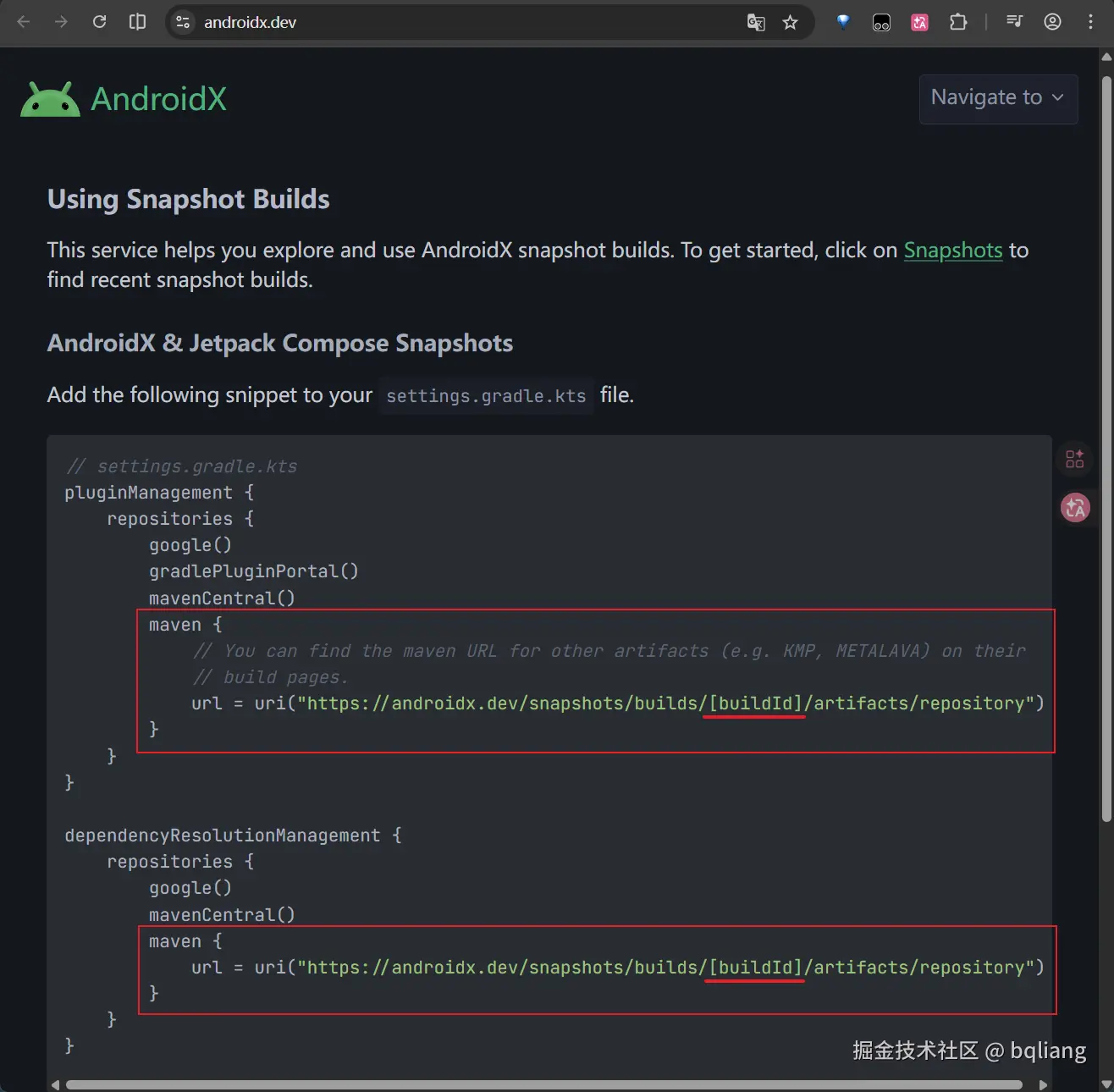Reload the current page

pos(99,23)
